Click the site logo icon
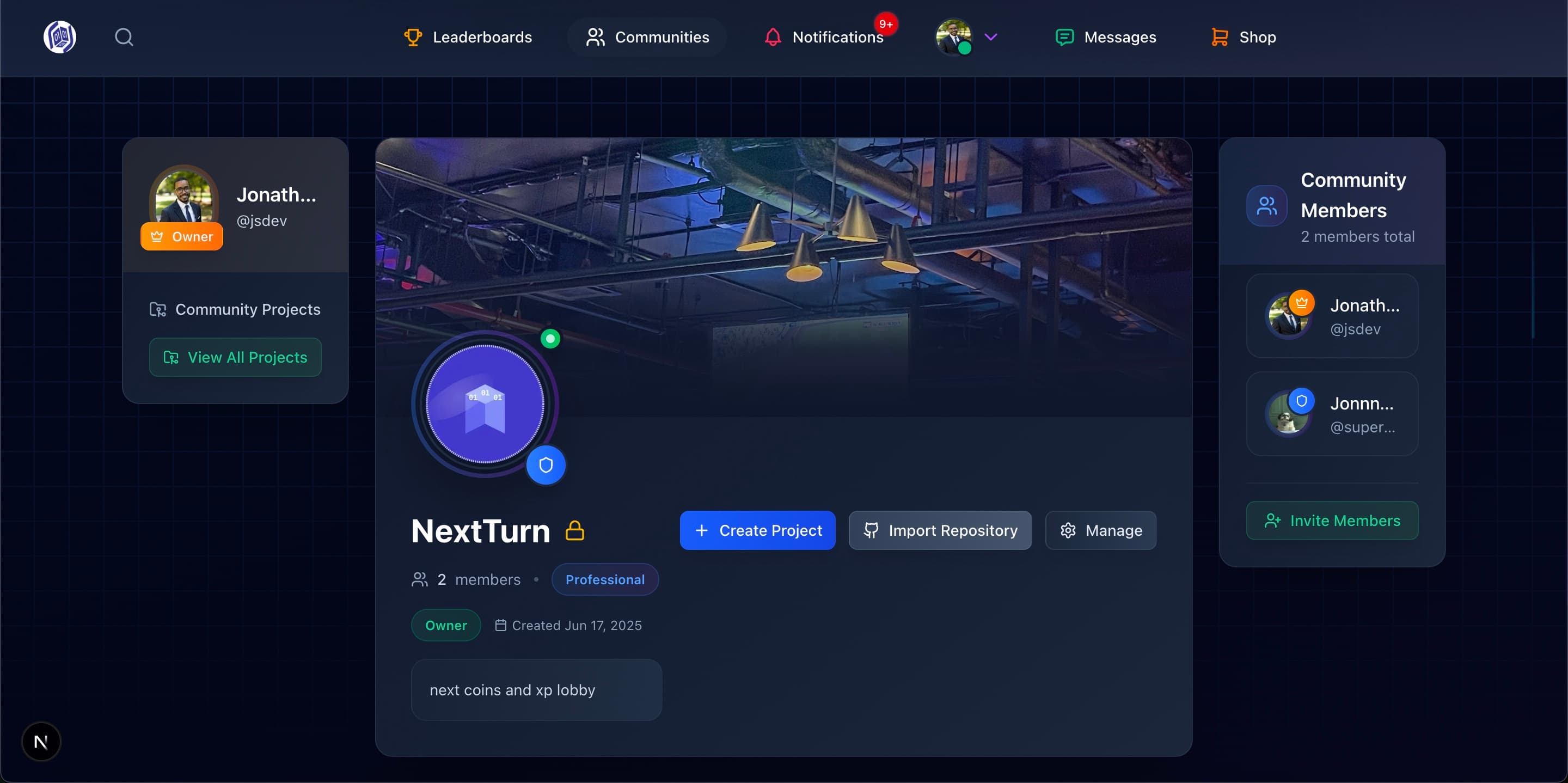The height and width of the screenshot is (783, 1568). pos(60,37)
